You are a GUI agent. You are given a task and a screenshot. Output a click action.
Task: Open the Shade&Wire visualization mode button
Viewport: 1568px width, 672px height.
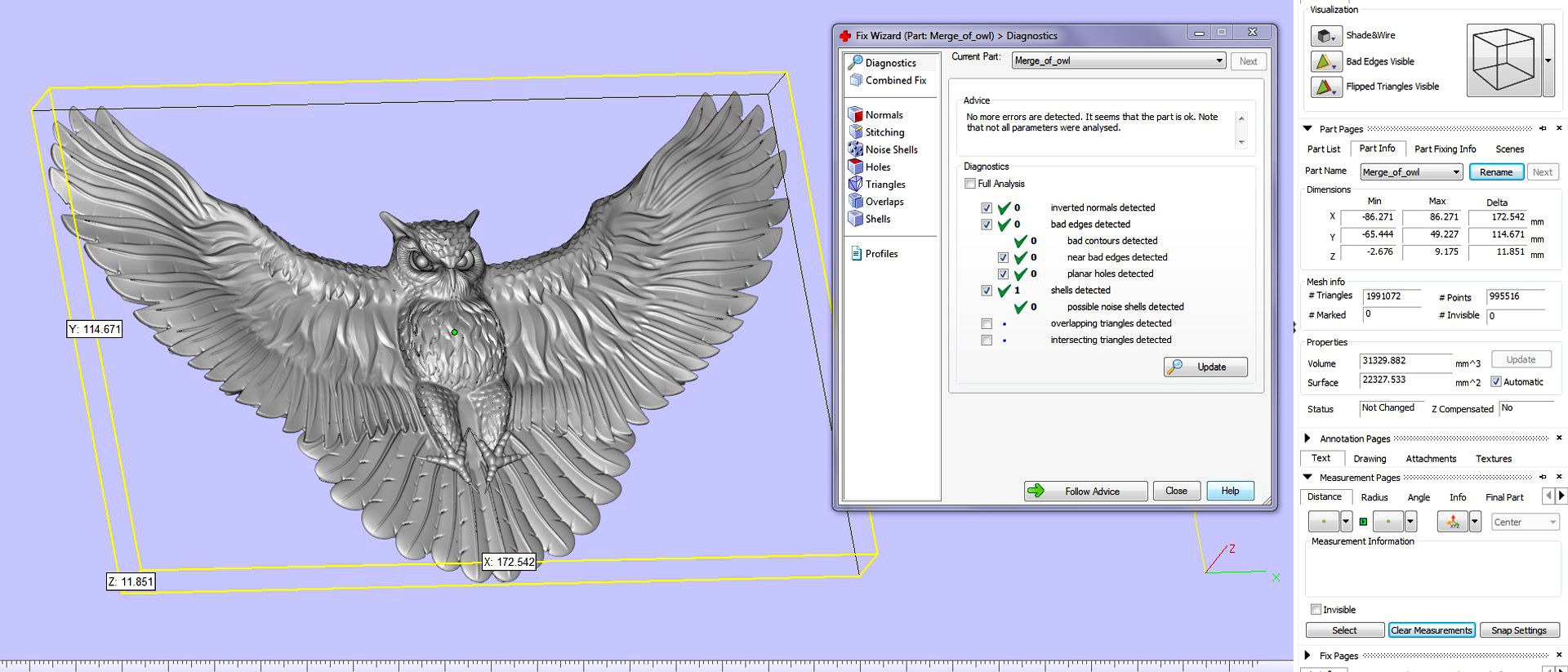pyautogui.click(x=1326, y=36)
